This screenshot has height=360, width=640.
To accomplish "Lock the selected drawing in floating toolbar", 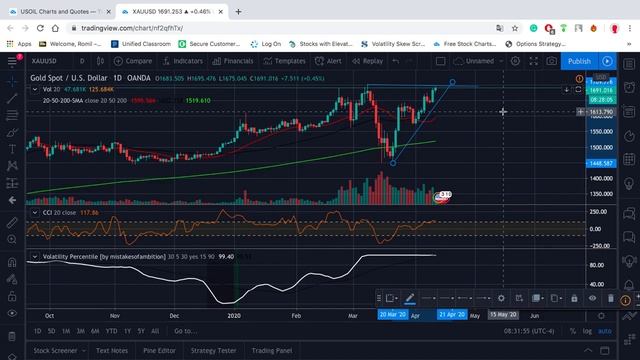I will (574, 298).
